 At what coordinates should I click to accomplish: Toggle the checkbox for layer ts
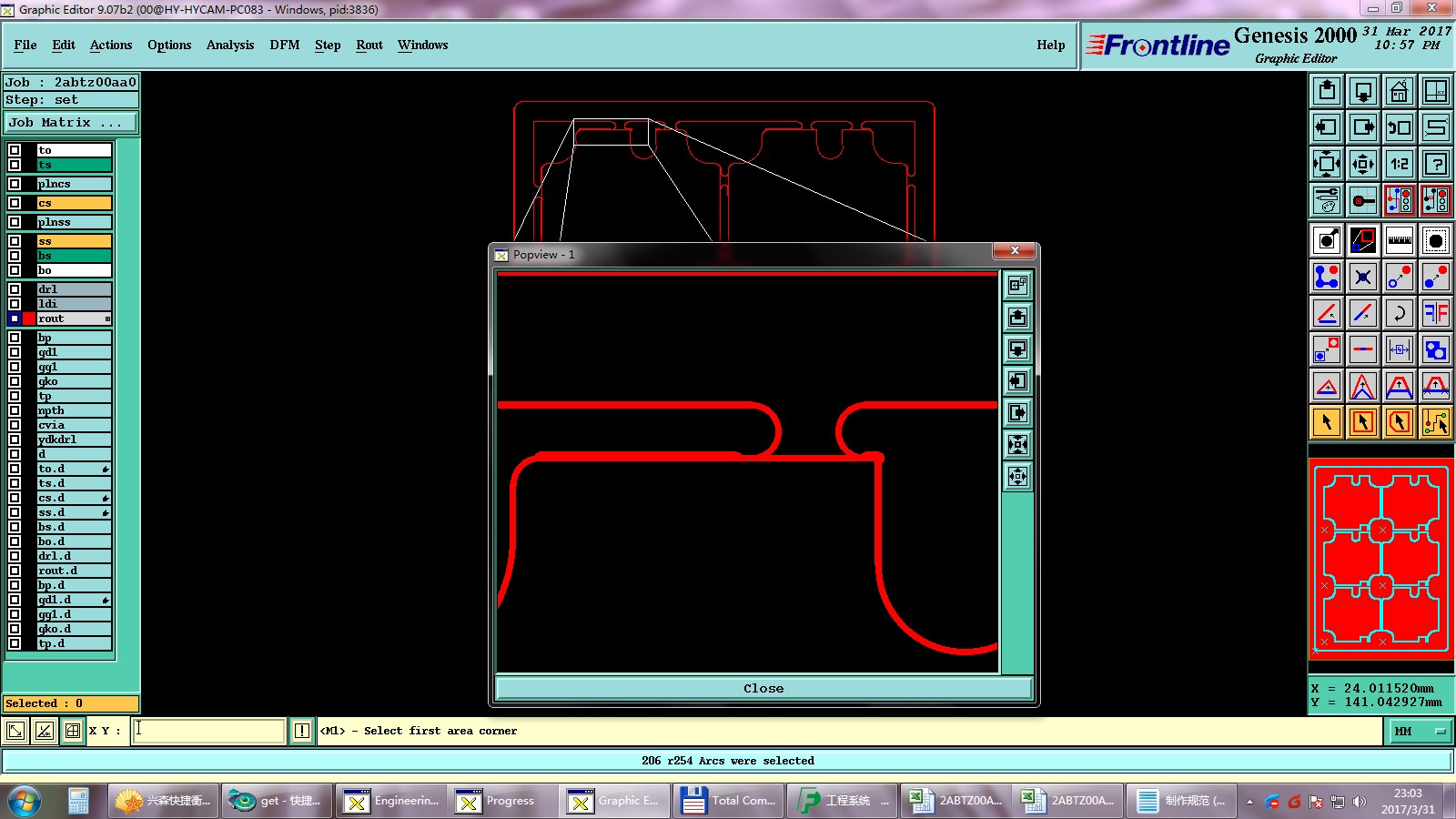[15, 165]
